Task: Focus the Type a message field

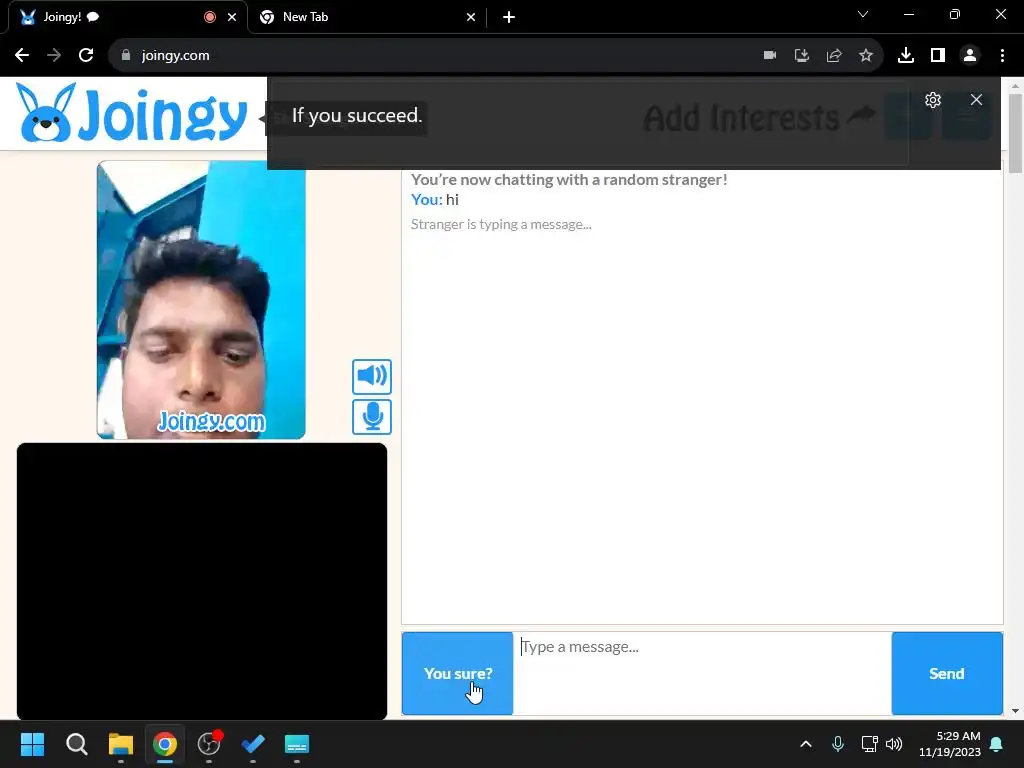Action: pos(702,673)
